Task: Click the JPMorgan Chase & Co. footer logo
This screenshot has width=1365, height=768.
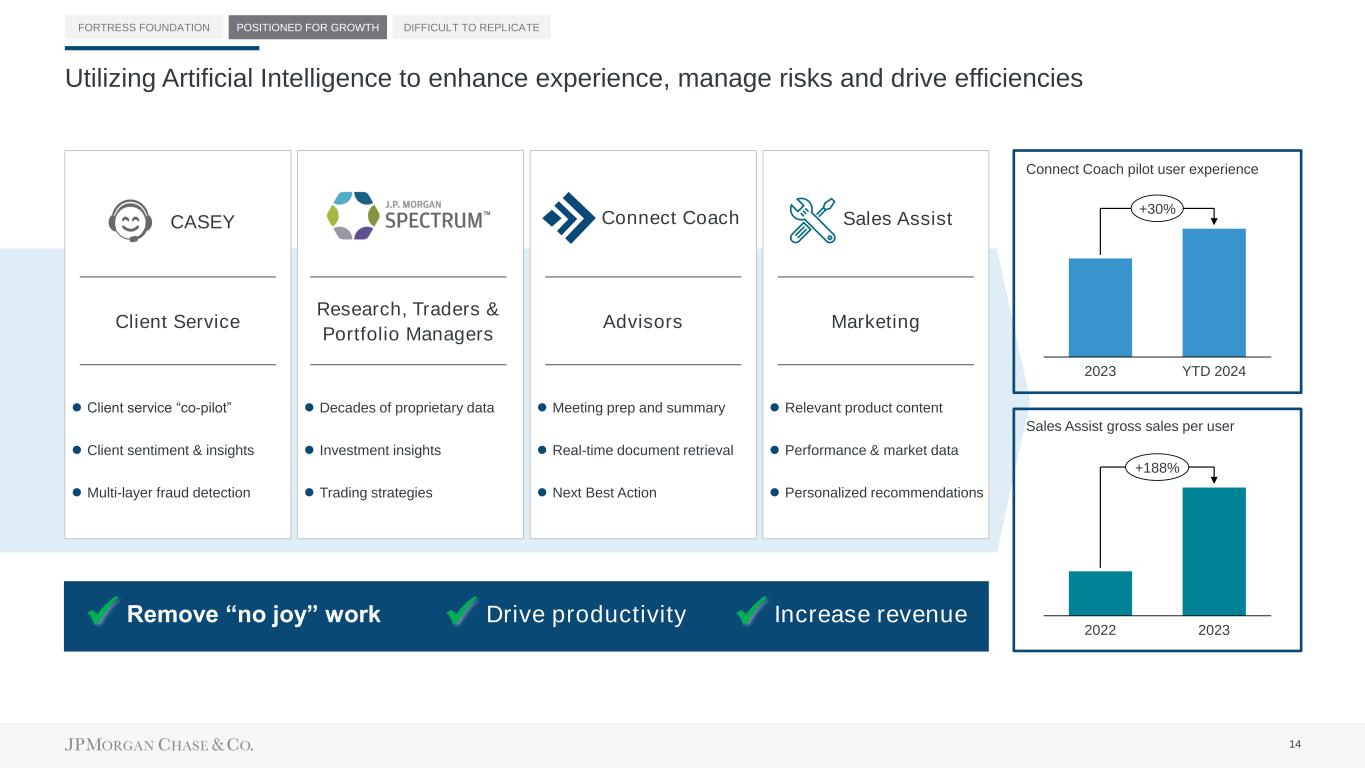Action: (x=159, y=745)
